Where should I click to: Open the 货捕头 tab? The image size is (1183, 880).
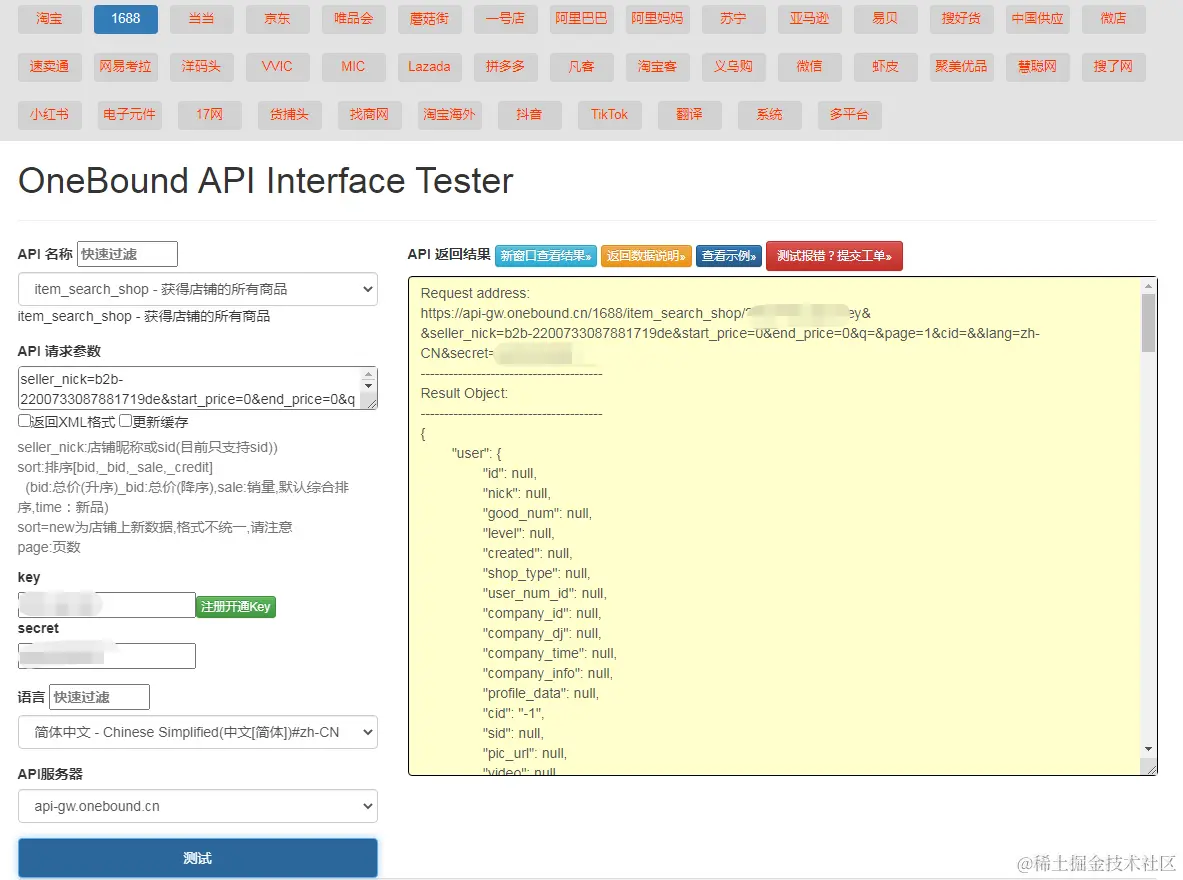[x=290, y=115]
